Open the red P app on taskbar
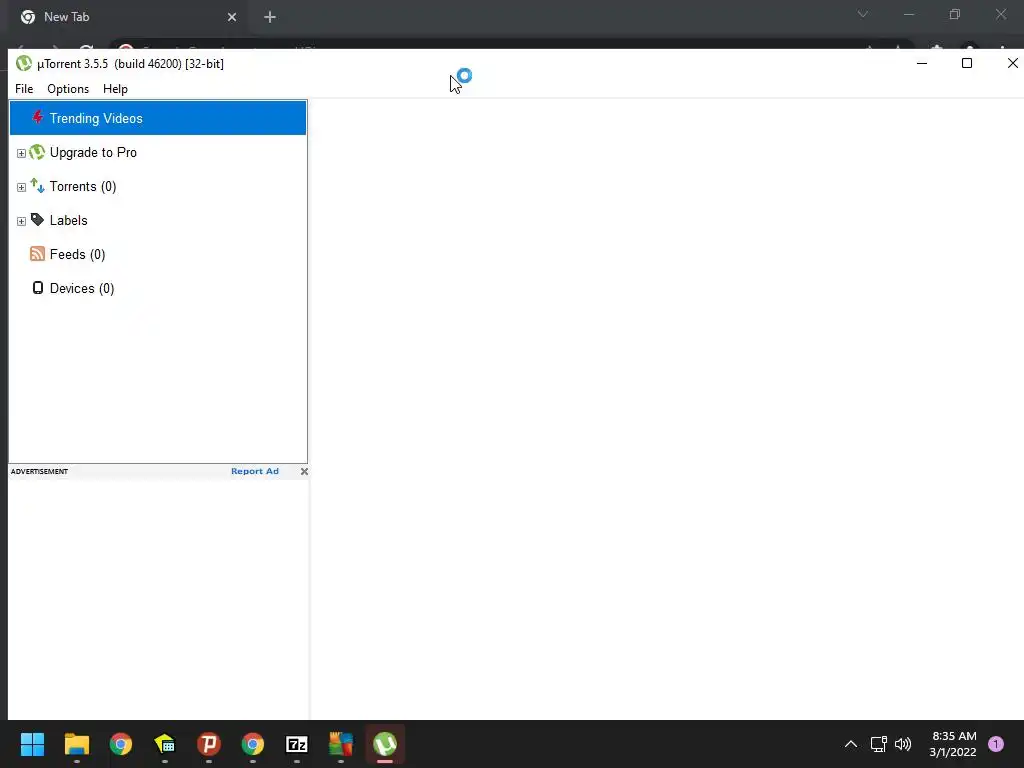 point(209,744)
